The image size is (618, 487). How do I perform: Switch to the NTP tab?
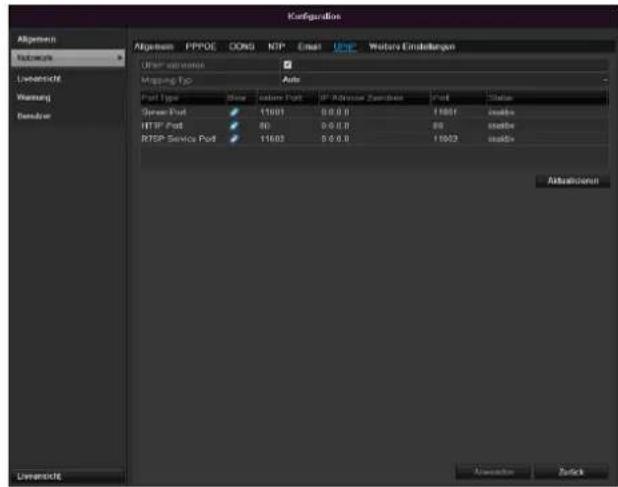coord(276,47)
